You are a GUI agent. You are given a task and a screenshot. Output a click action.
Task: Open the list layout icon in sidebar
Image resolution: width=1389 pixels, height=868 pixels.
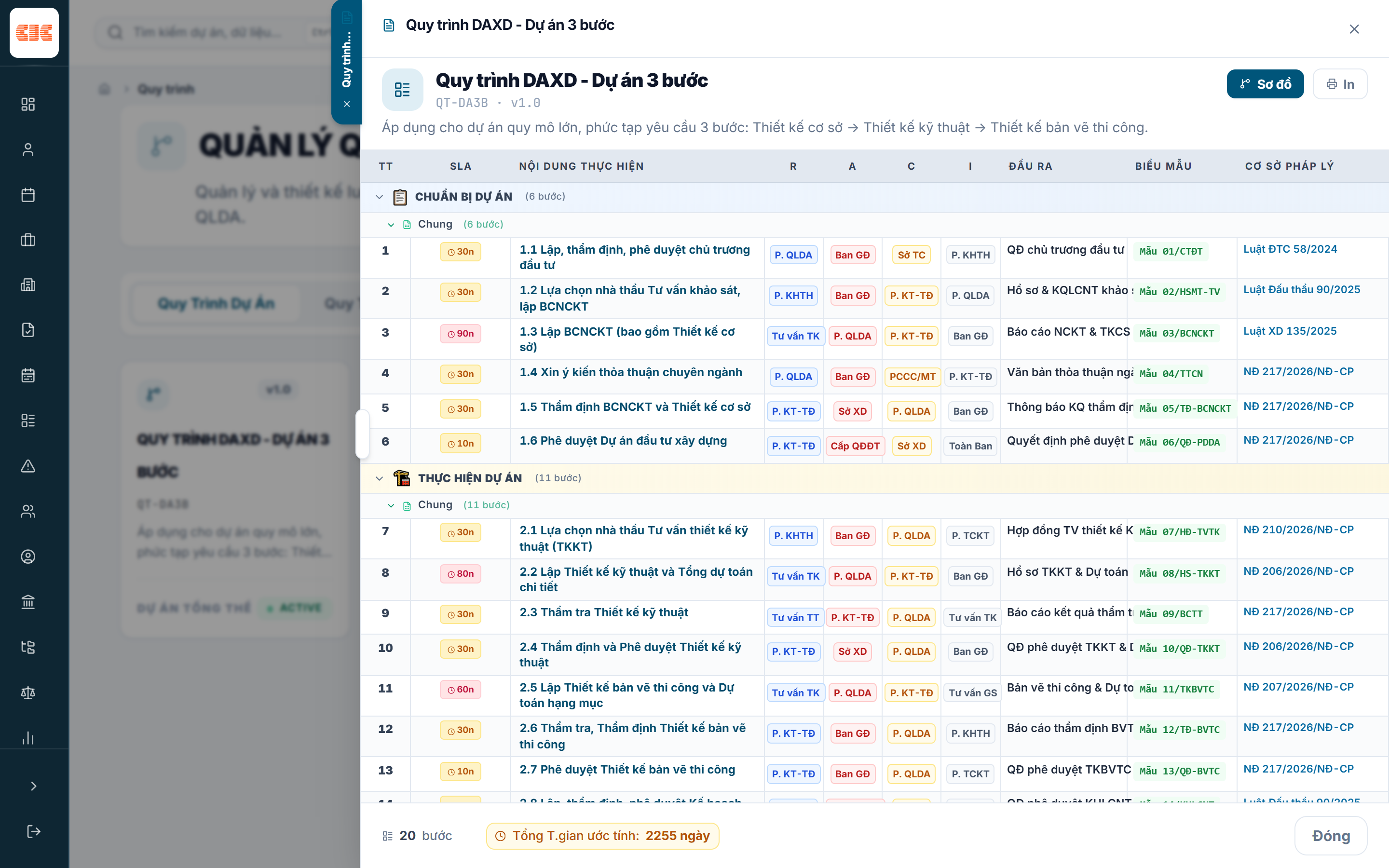pyautogui.click(x=28, y=420)
